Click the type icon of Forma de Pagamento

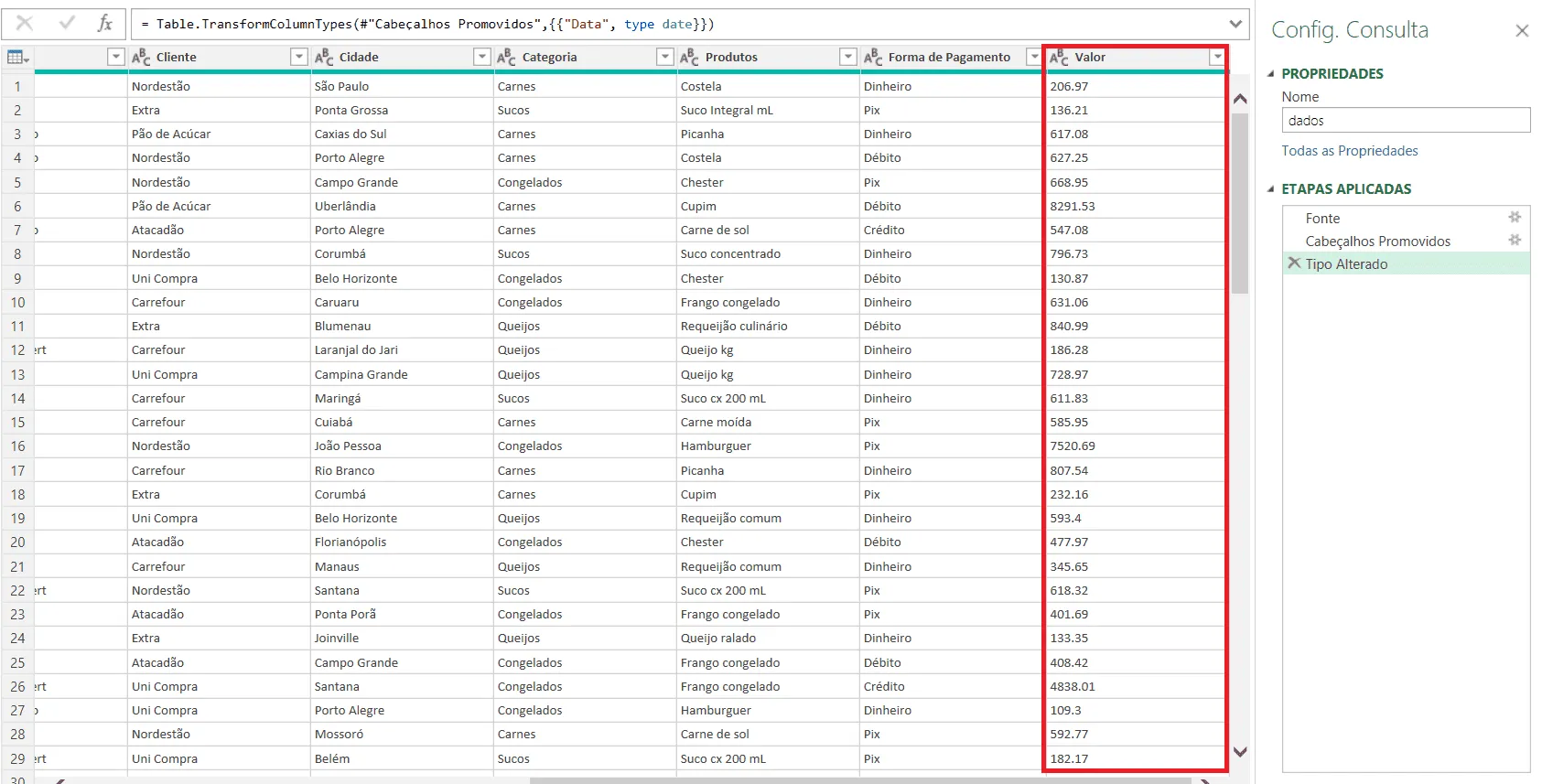[x=873, y=58]
